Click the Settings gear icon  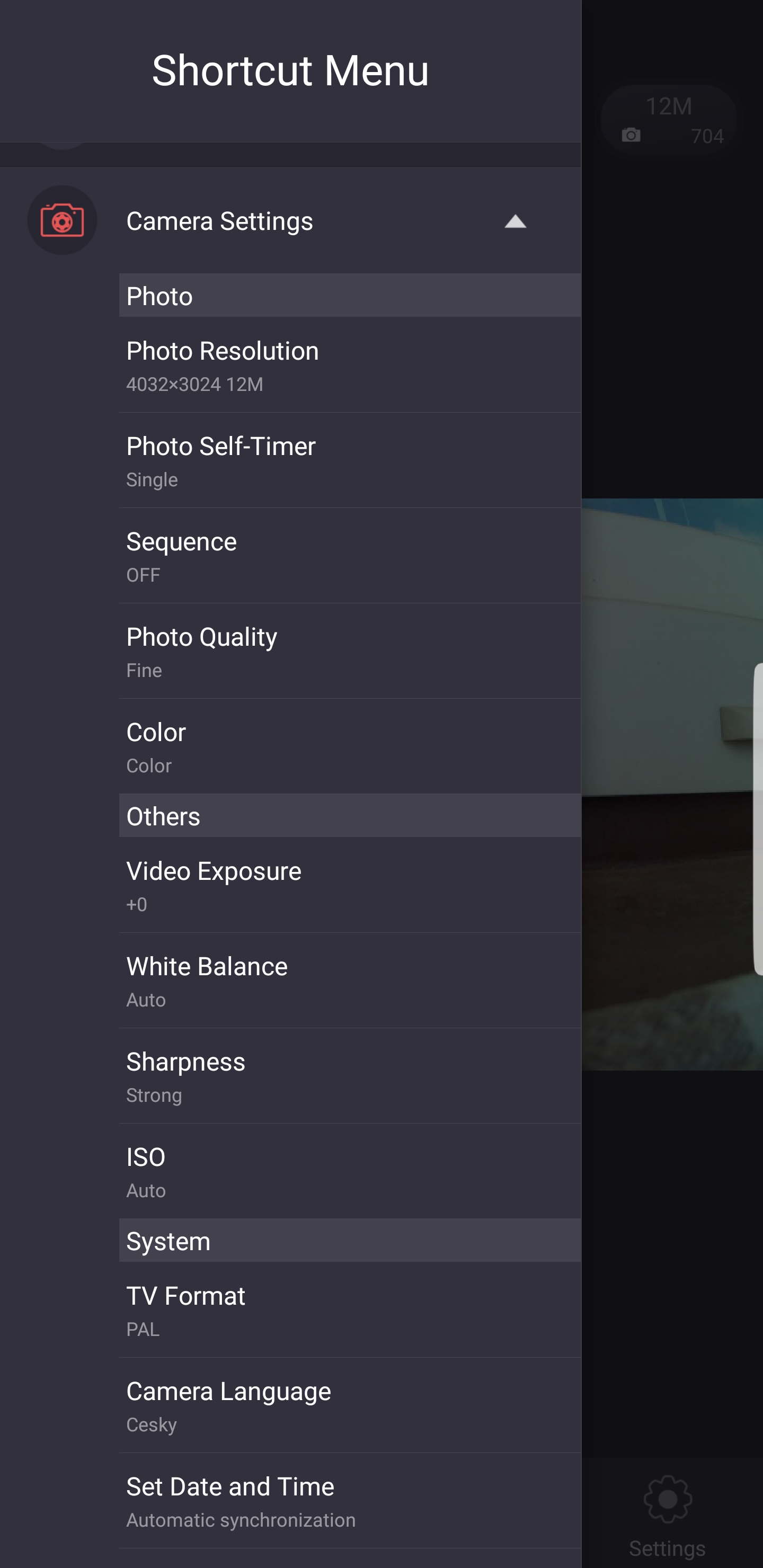coord(668,1500)
